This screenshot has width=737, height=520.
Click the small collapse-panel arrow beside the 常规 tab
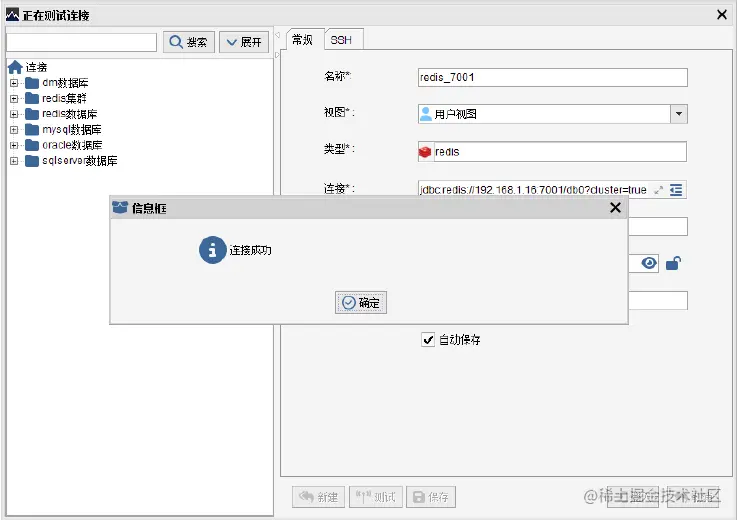(277, 35)
